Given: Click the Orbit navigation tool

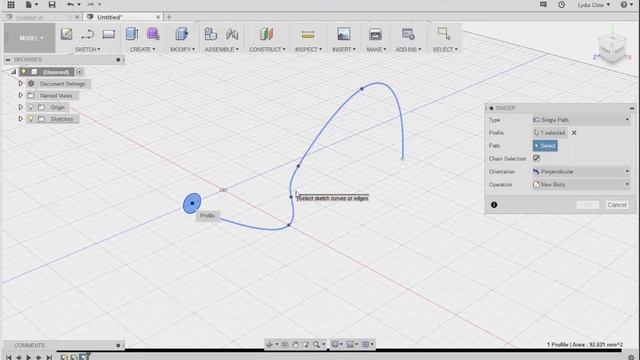Looking at the screenshot, I should (x=269, y=345).
